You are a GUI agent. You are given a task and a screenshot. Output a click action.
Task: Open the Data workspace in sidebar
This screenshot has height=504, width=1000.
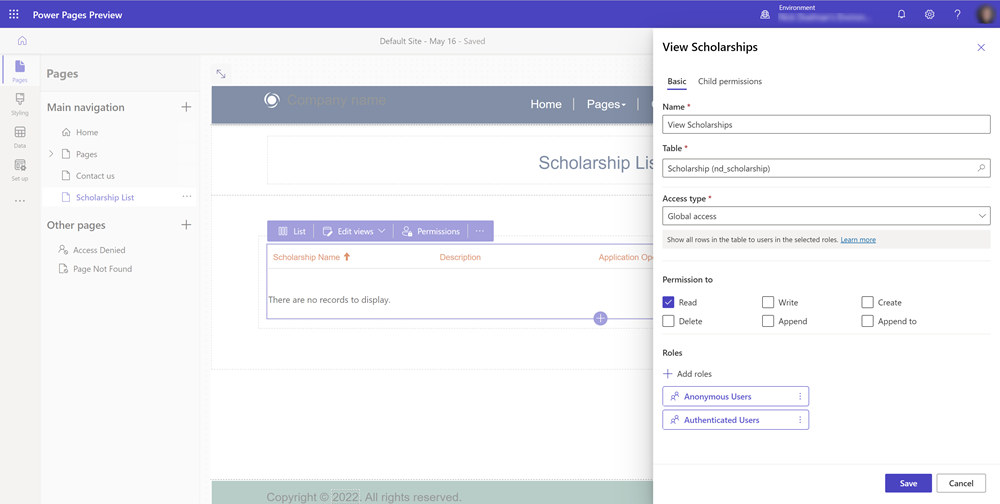point(20,137)
